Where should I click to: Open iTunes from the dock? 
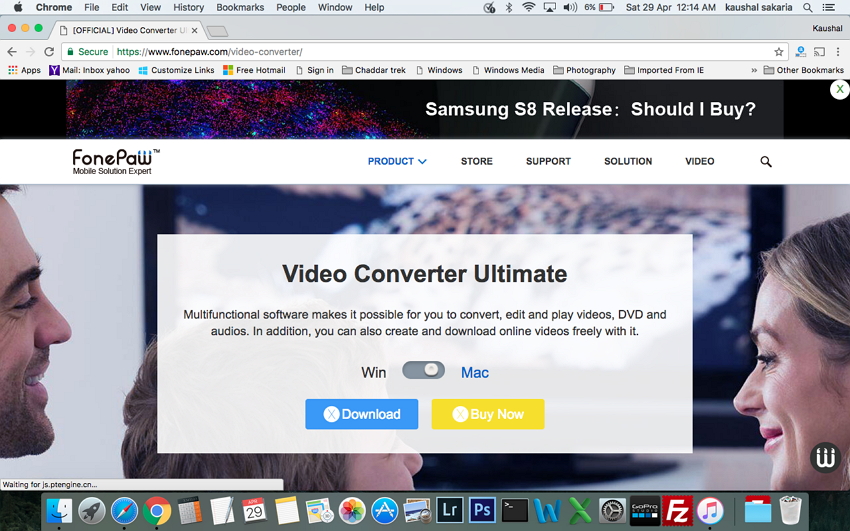click(710, 511)
